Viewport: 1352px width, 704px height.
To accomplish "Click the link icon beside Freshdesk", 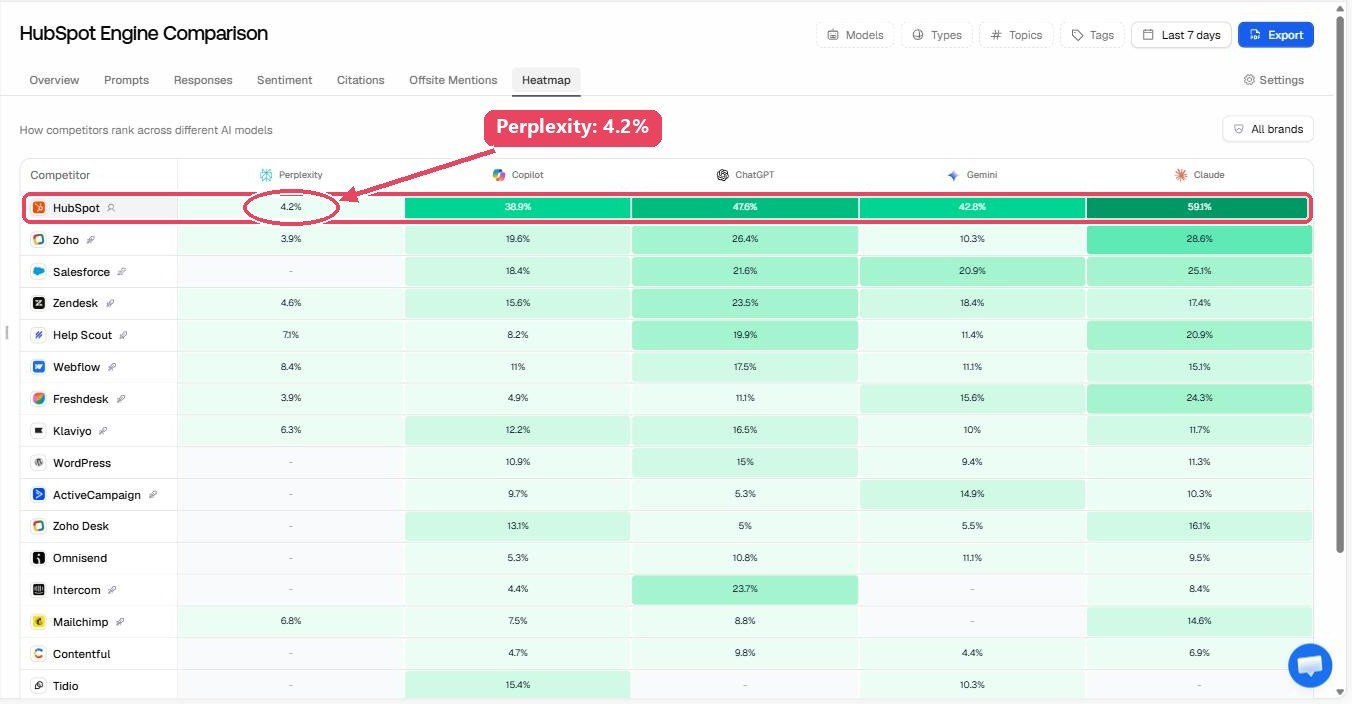I will pos(120,399).
